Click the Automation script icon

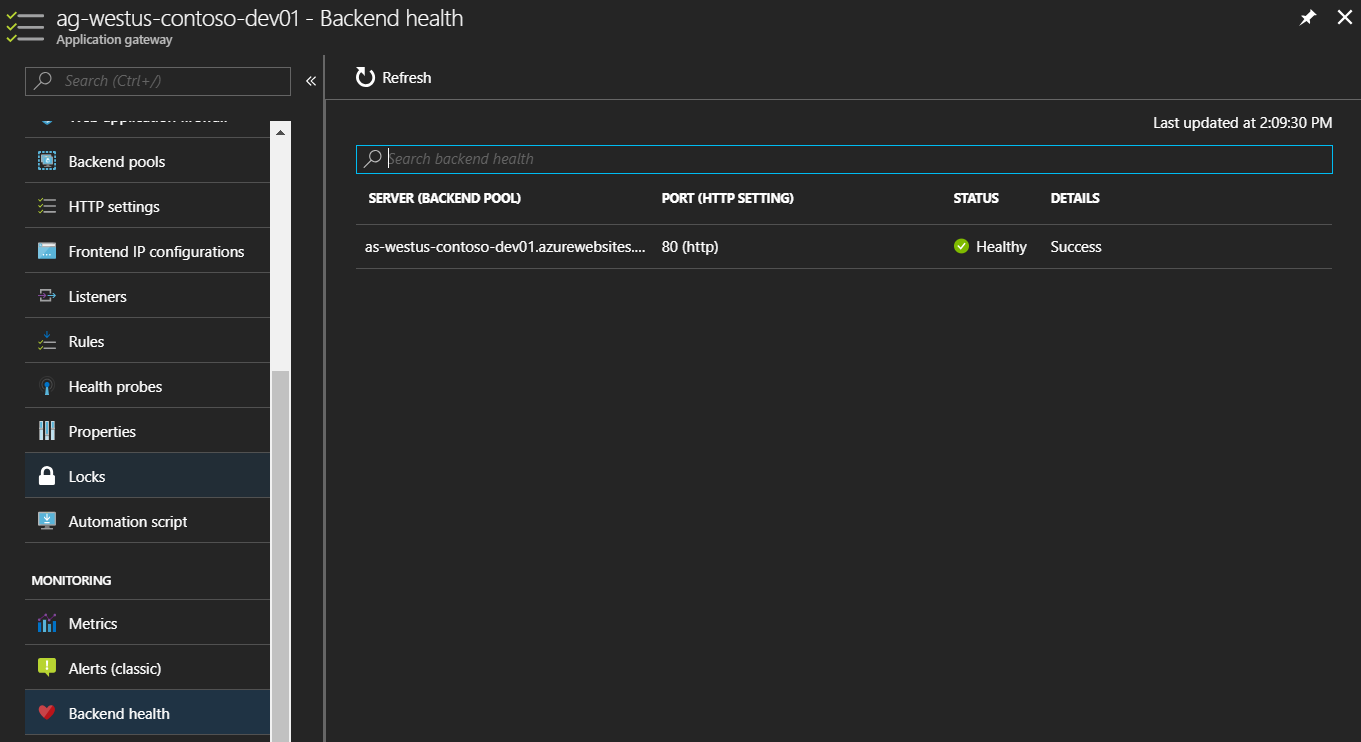[x=47, y=521]
